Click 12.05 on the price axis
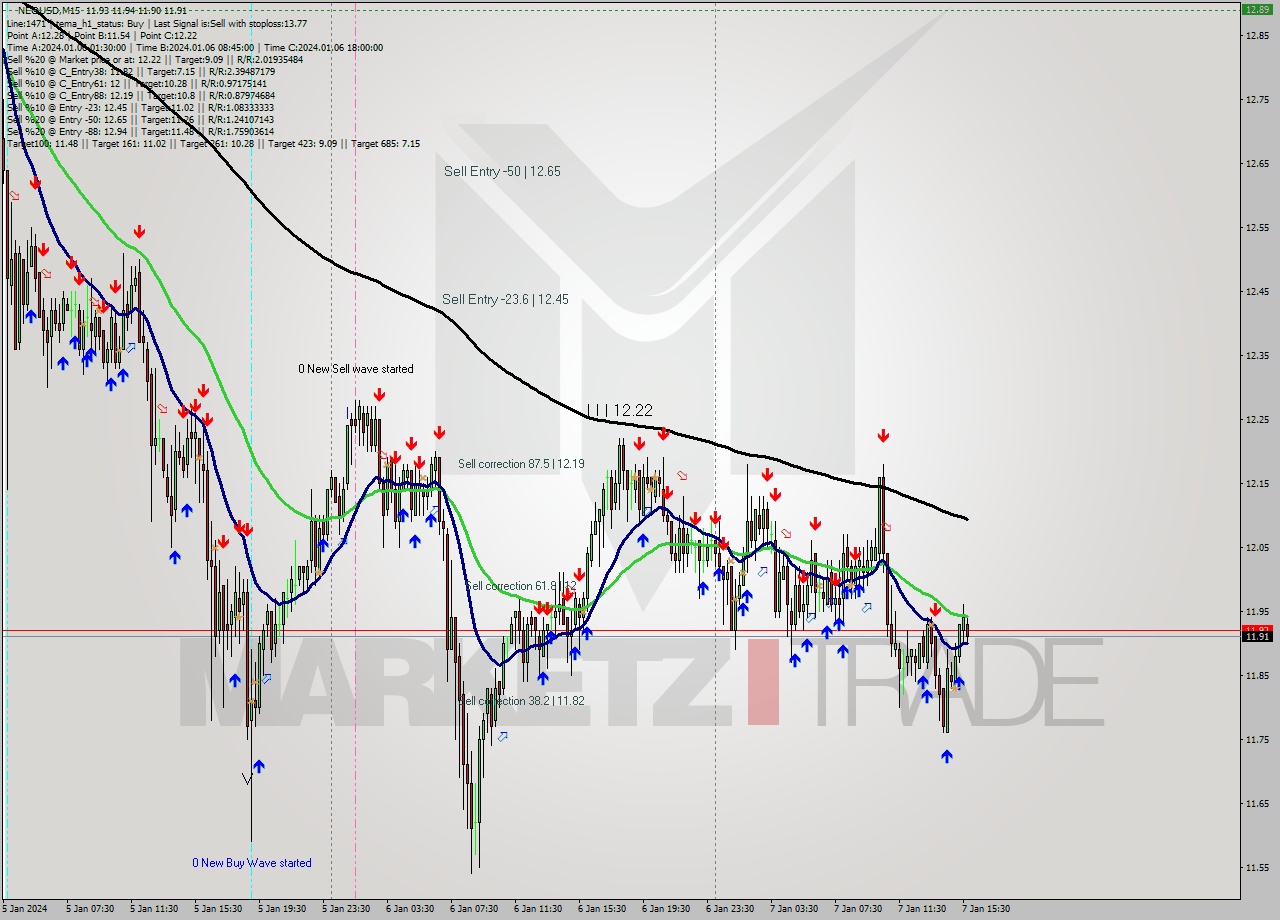Viewport: 1280px width, 920px height. [1257, 548]
